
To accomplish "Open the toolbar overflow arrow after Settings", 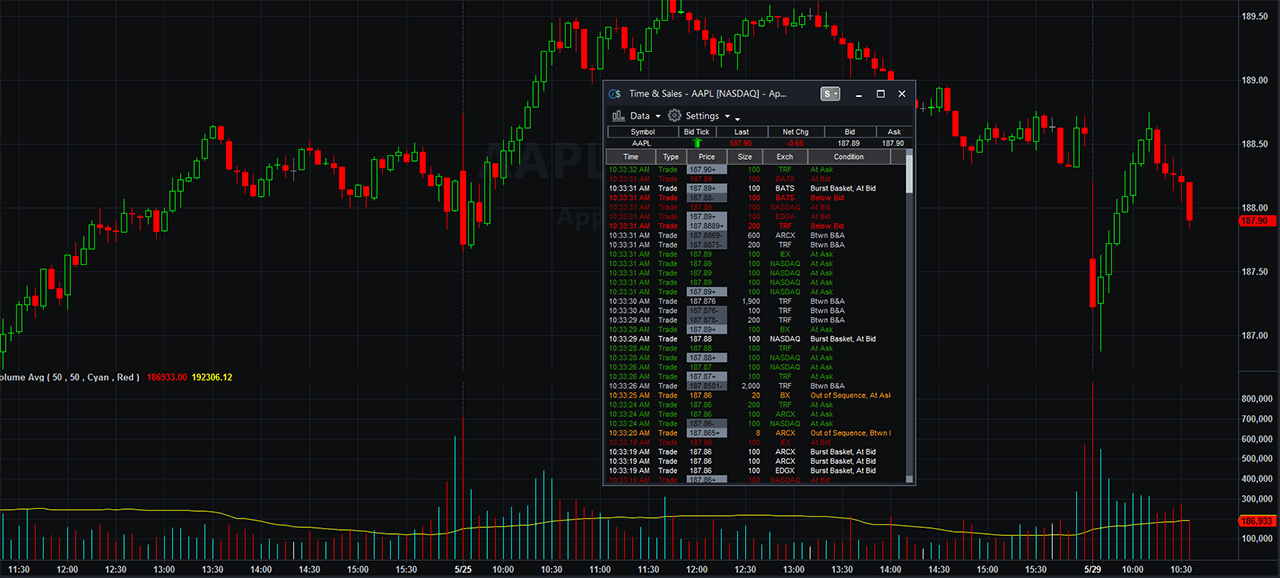I will [738, 119].
